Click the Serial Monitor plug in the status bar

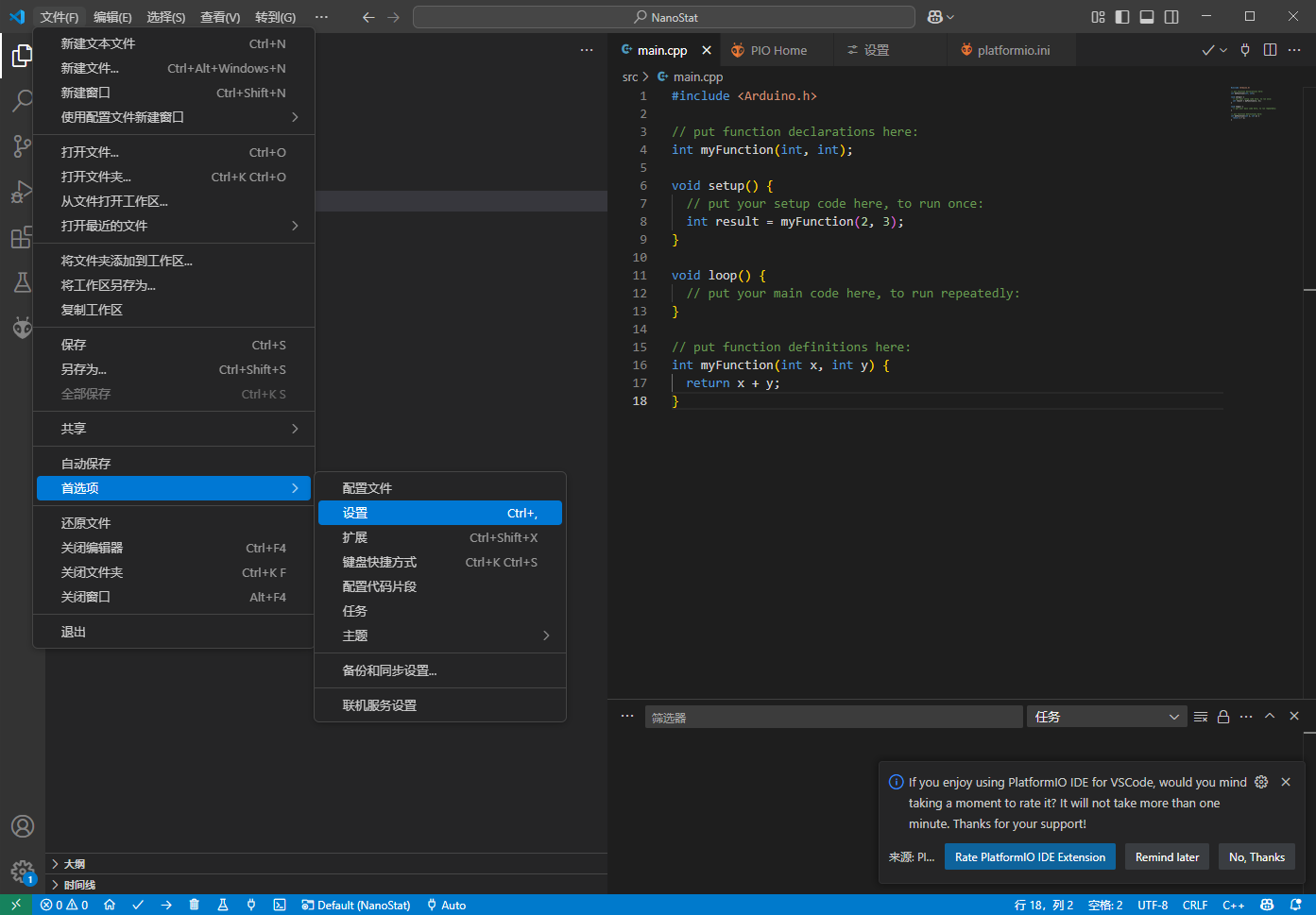pyautogui.click(x=251, y=905)
